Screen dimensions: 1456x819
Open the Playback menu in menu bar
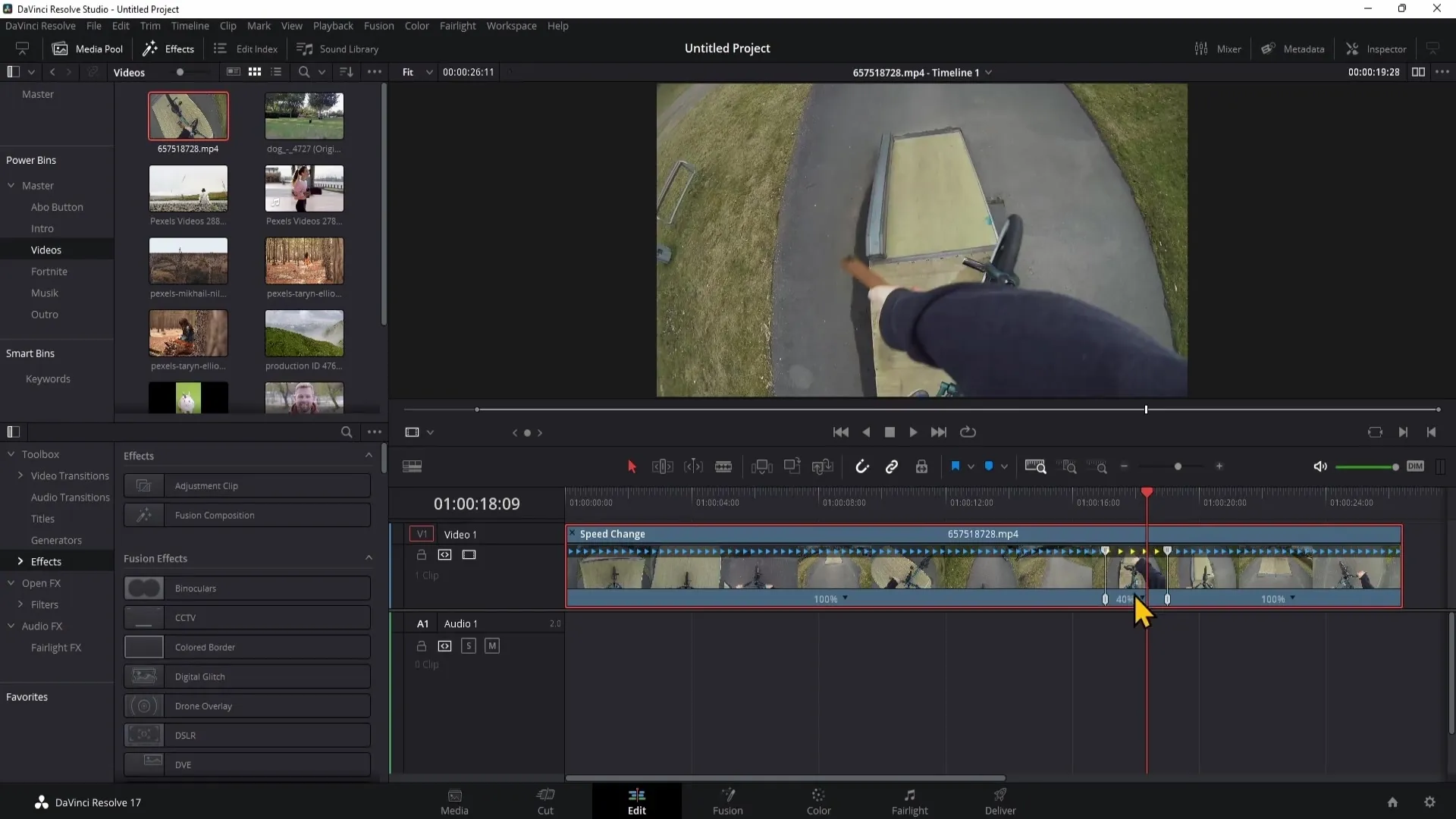point(332,25)
